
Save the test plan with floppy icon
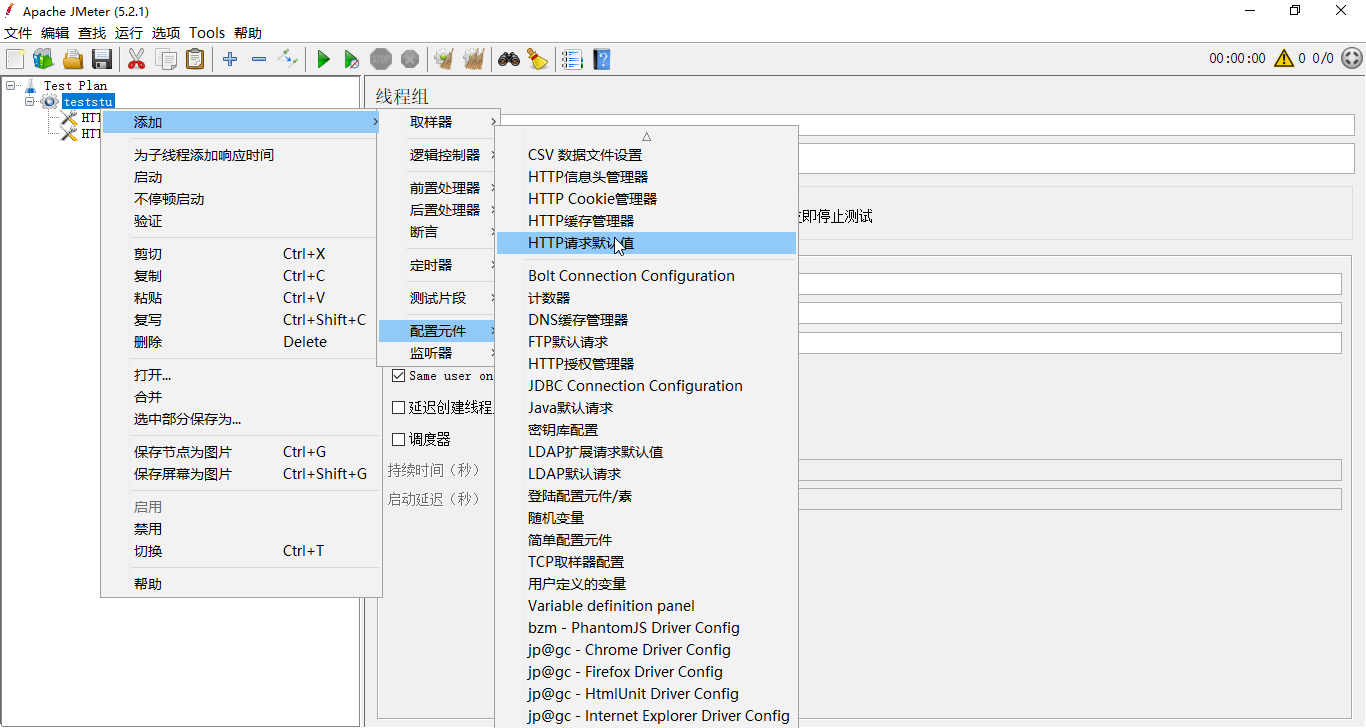point(102,59)
